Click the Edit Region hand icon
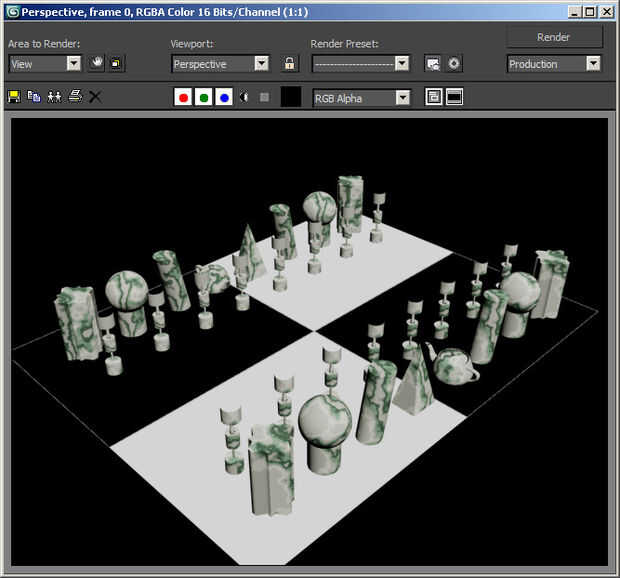The height and width of the screenshot is (578, 620). [x=98, y=63]
